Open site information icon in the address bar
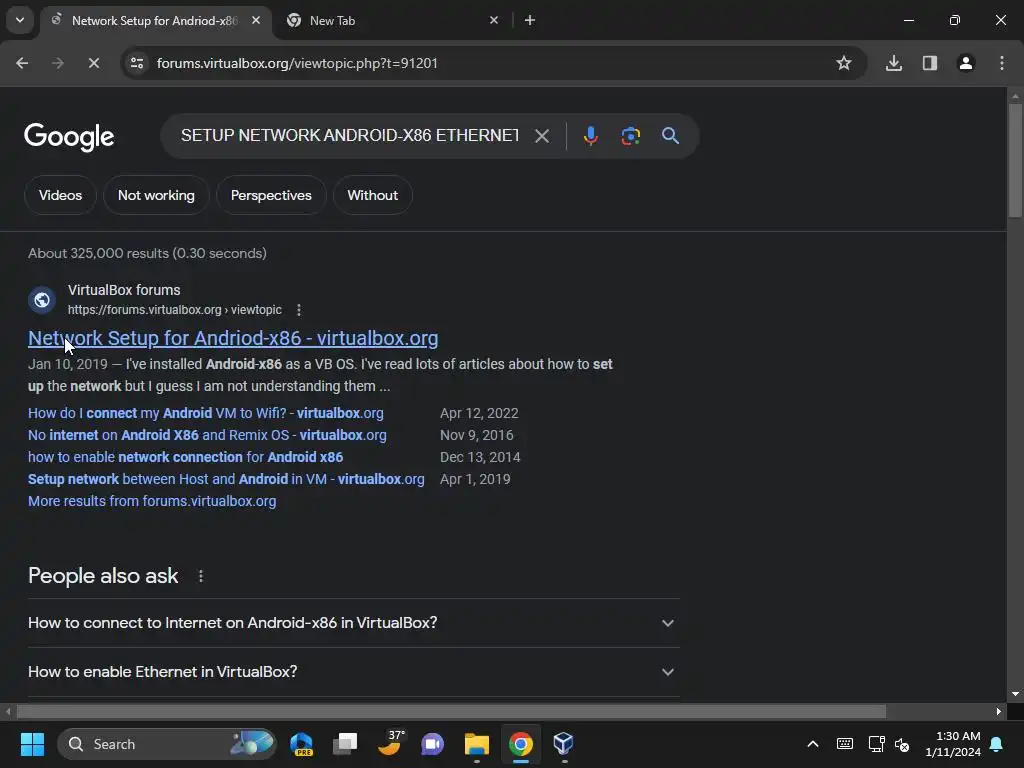Viewport: 1024px width, 768px height. (x=137, y=63)
